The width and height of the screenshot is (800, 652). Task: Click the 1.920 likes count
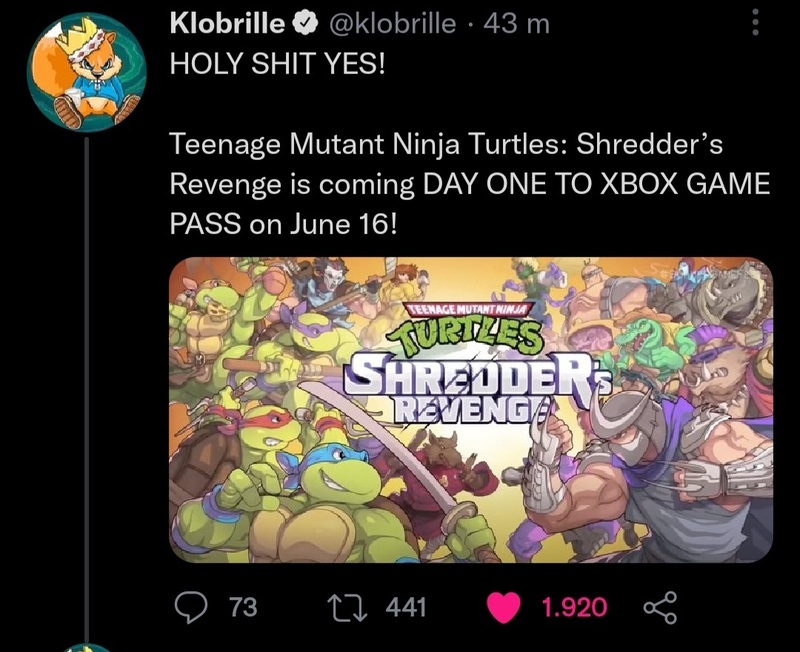tap(573, 607)
